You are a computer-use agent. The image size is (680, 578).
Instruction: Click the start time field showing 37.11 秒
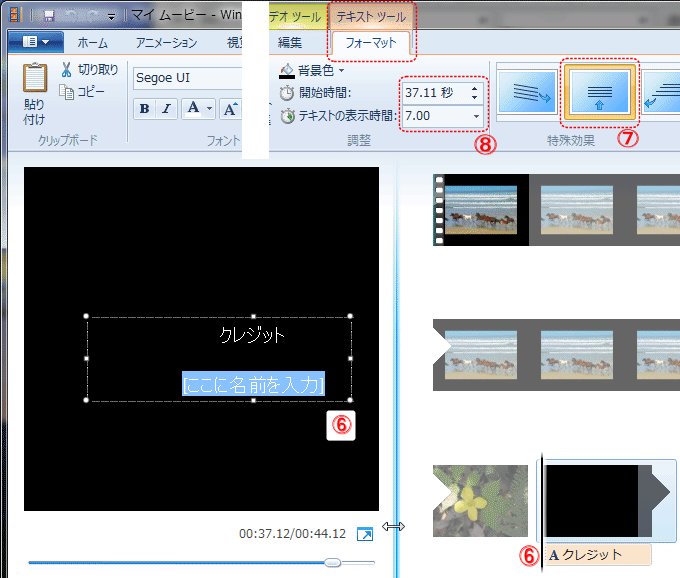[432, 92]
